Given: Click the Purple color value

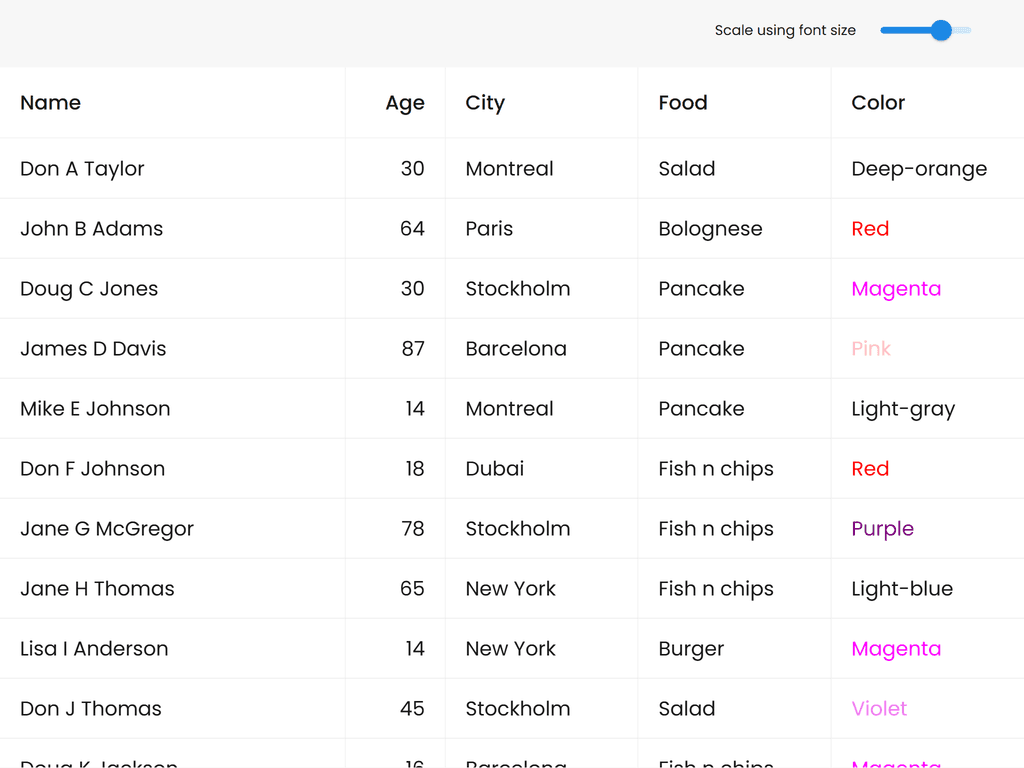Looking at the screenshot, I should pyautogui.click(x=882, y=529).
